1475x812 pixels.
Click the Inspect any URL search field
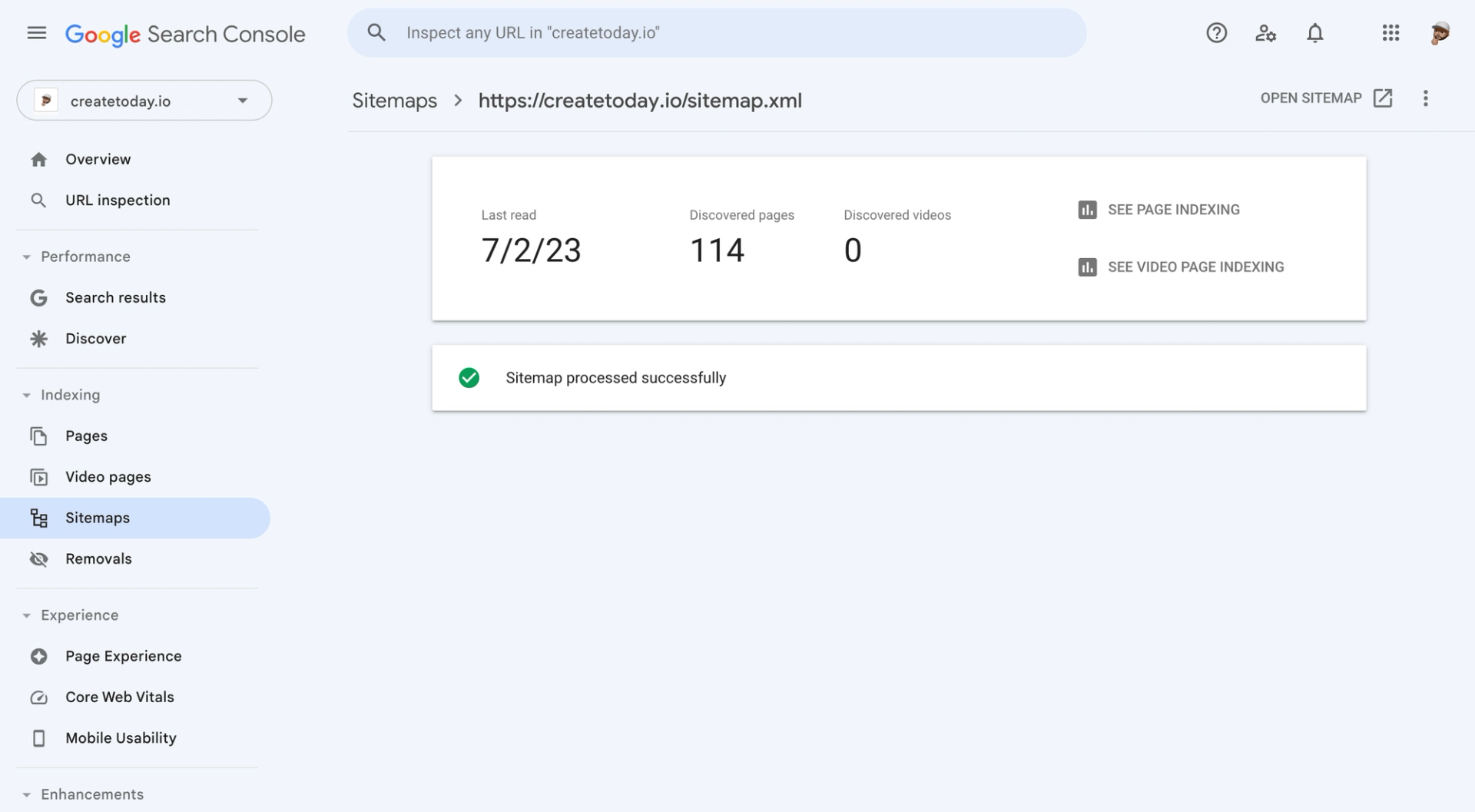pyautogui.click(x=716, y=33)
